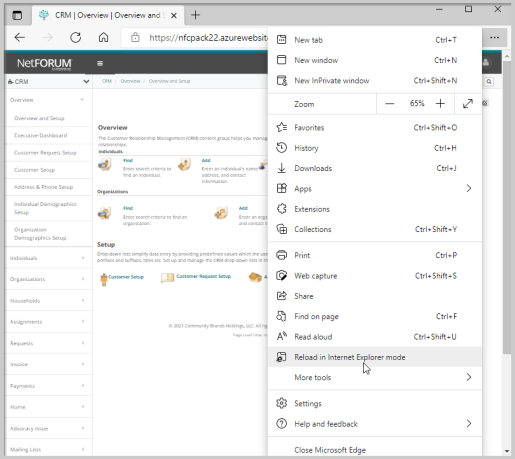Increase zoom with plus button
515x459 pixels.
(x=440, y=104)
